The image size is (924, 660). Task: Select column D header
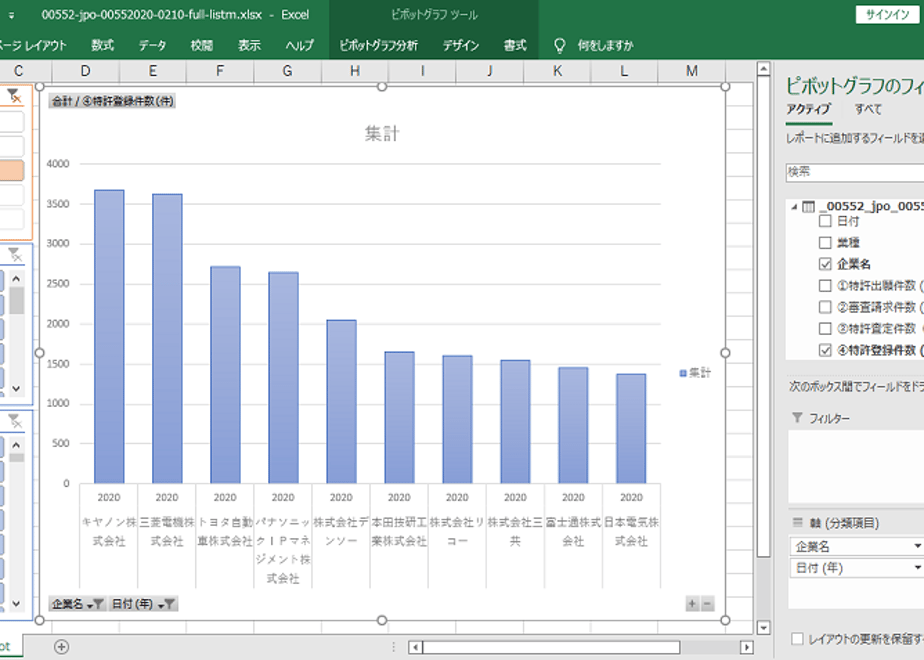(85, 71)
